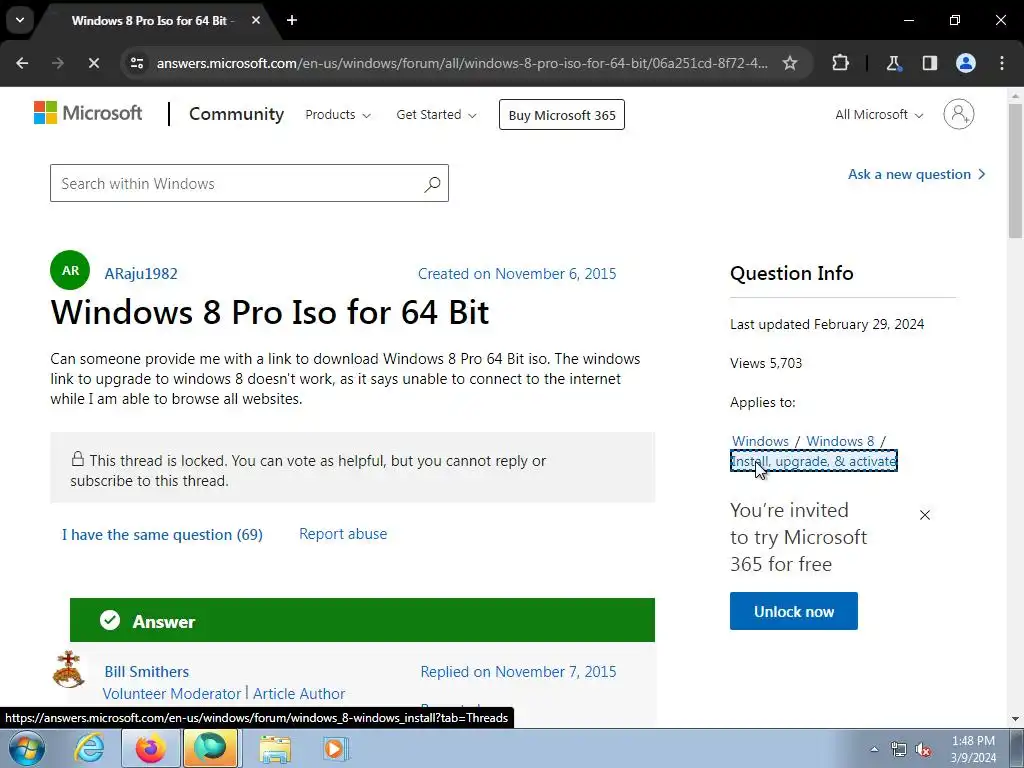1024x768 pixels.
Task: Open File Explorer from the taskbar
Action: (275, 748)
